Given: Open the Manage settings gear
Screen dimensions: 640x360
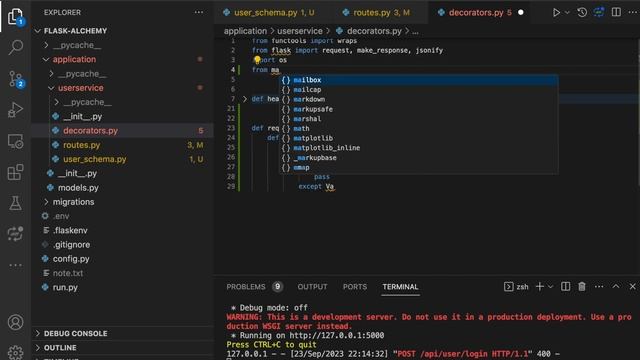Looking at the screenshot, I should [x=16, y=352].
